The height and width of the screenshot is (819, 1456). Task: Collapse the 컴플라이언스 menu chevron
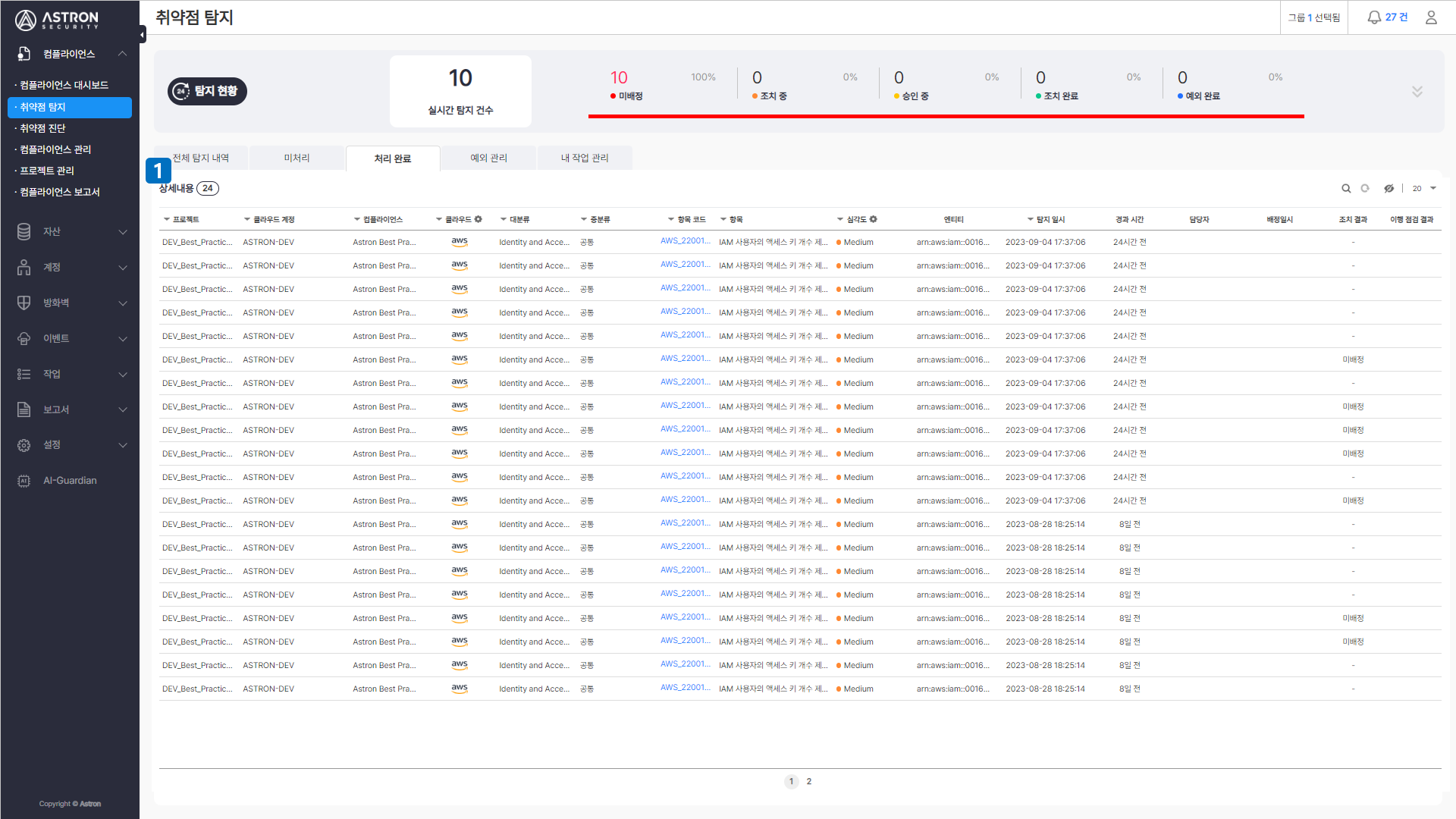[x=122, y=54]
